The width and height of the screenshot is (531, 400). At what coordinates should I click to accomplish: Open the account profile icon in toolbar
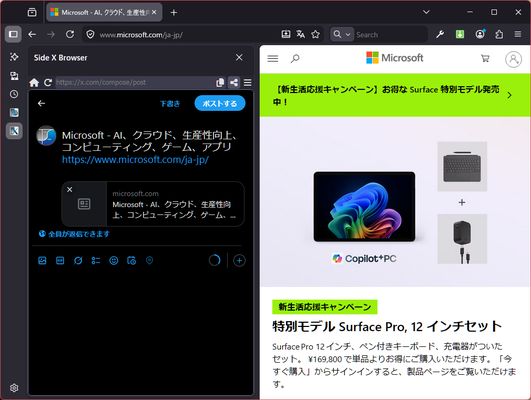[x=480, y=34]
